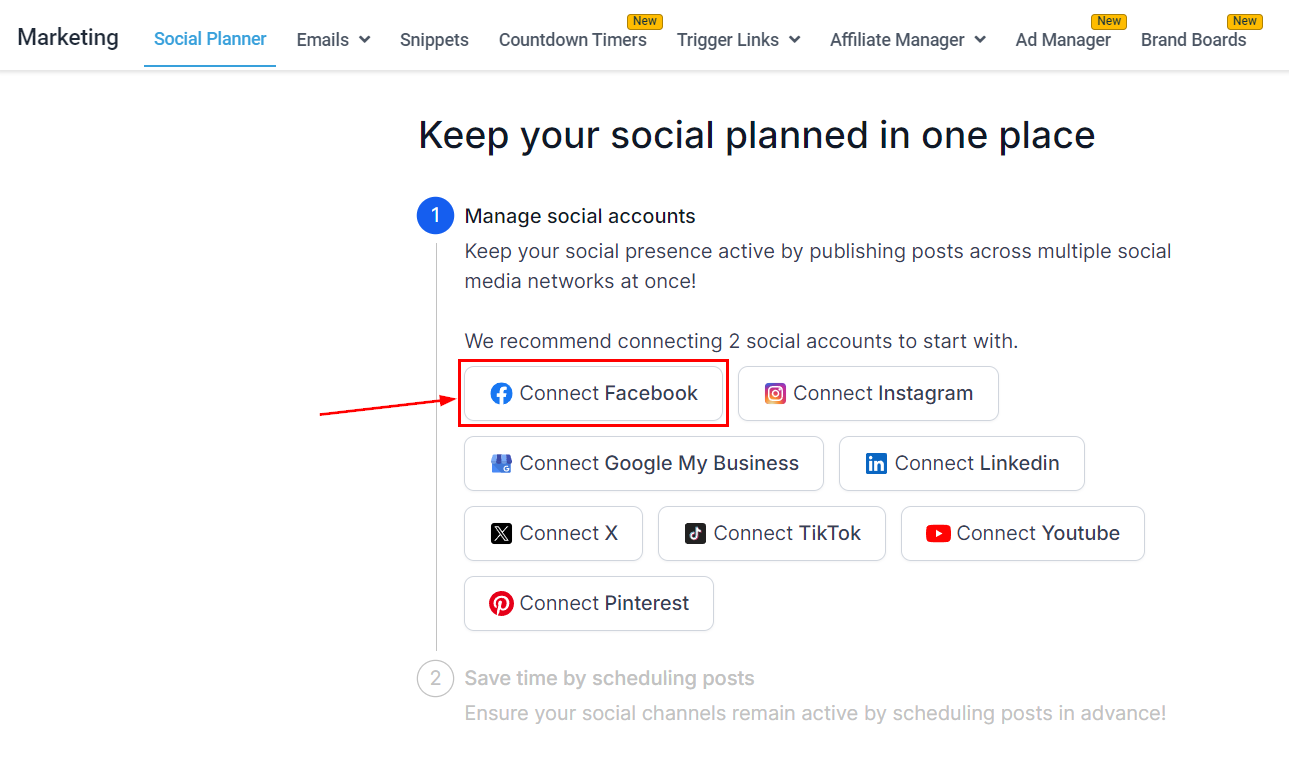Click the TikTok logo icon

[695, 534]
